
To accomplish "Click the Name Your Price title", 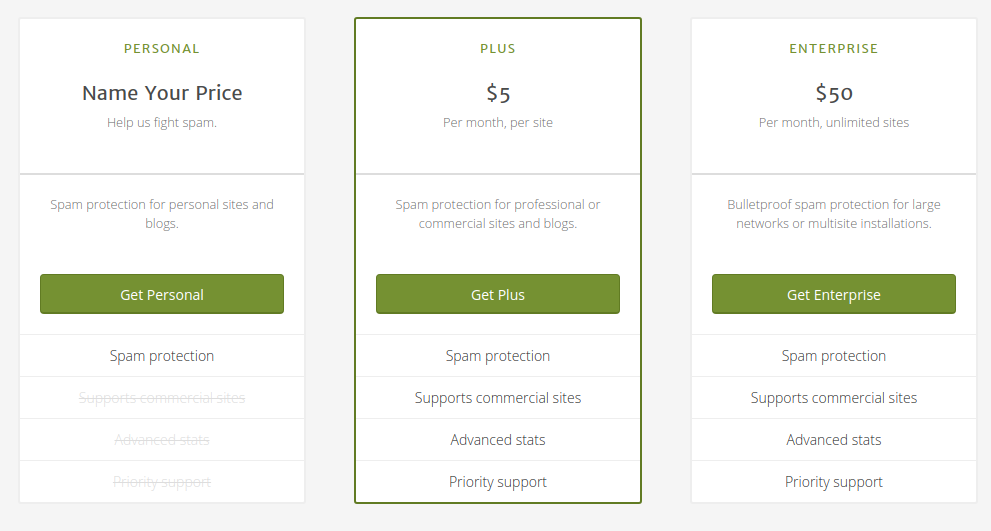I will tap(162, 93).
